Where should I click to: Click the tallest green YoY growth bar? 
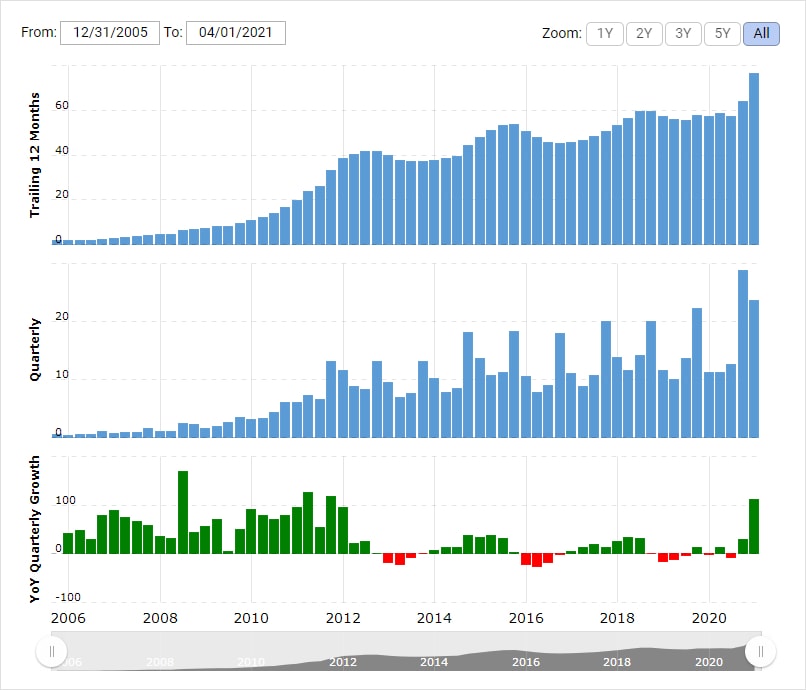tap(183, 512)
